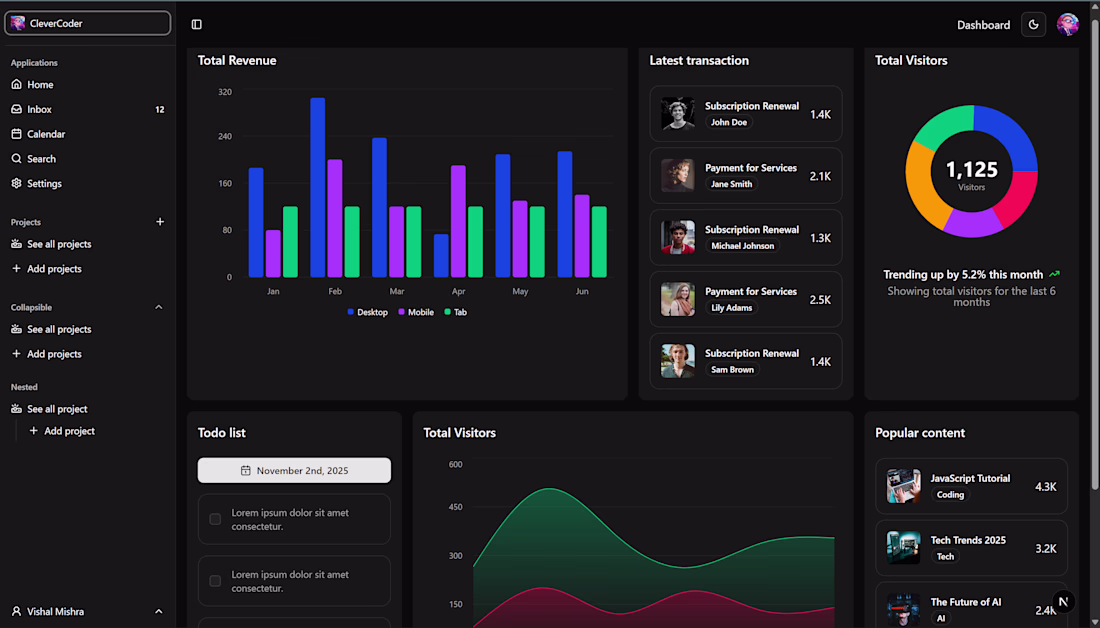The image size is (1100, 628).
Task: Click the Calendar icon in sidebar
Action: point(17,134)
